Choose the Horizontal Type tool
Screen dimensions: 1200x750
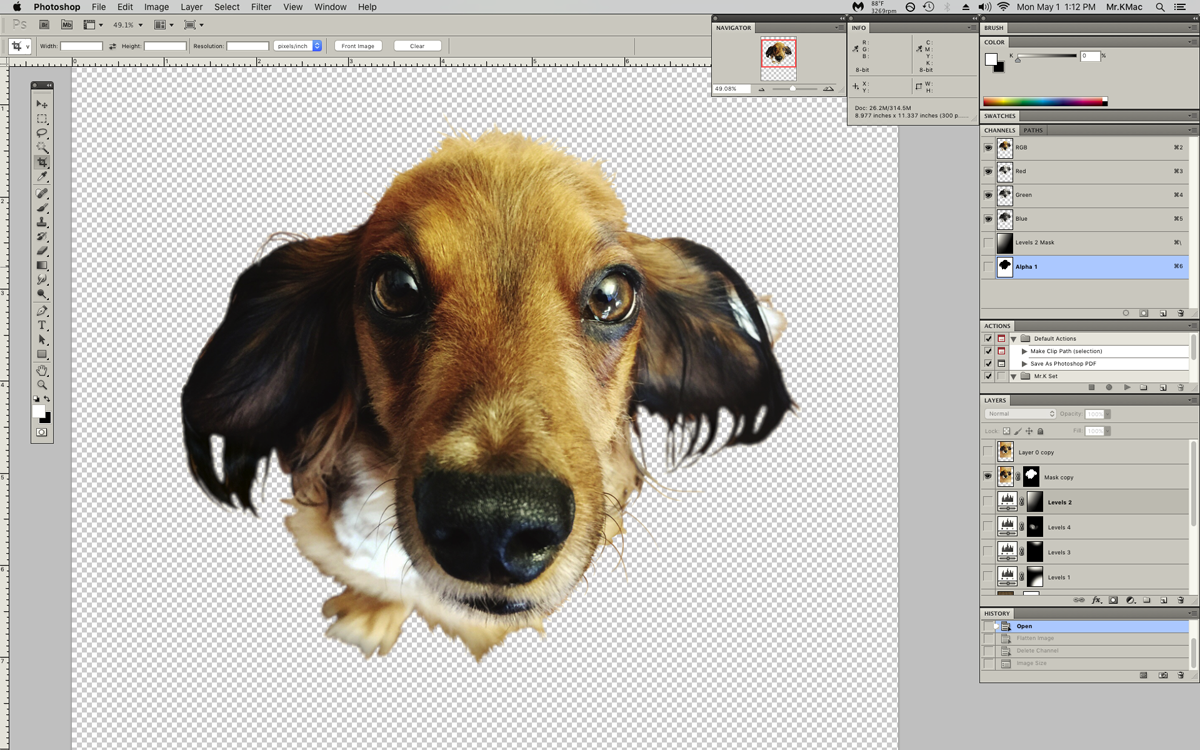42,325
